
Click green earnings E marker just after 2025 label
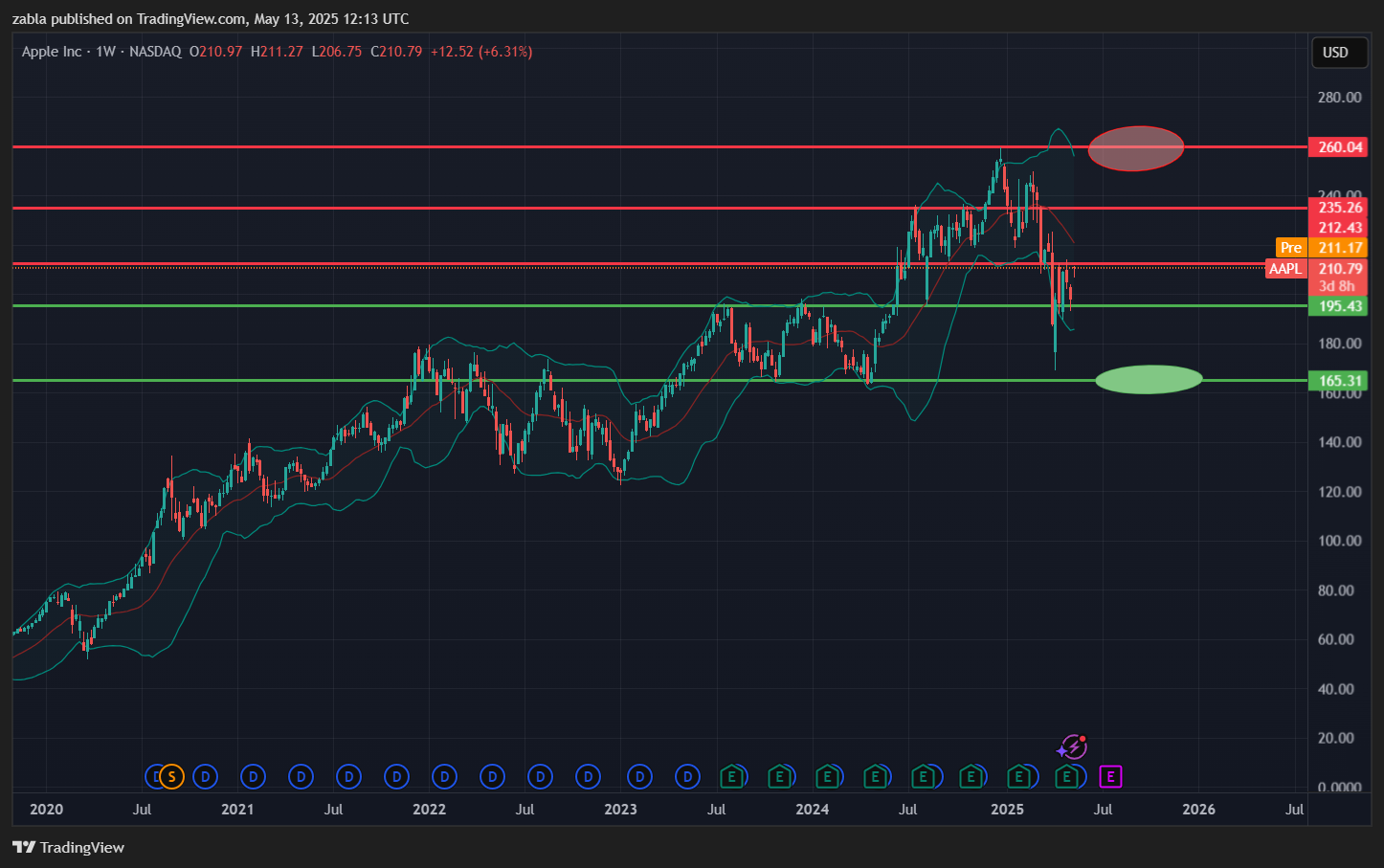[1019, 776]
